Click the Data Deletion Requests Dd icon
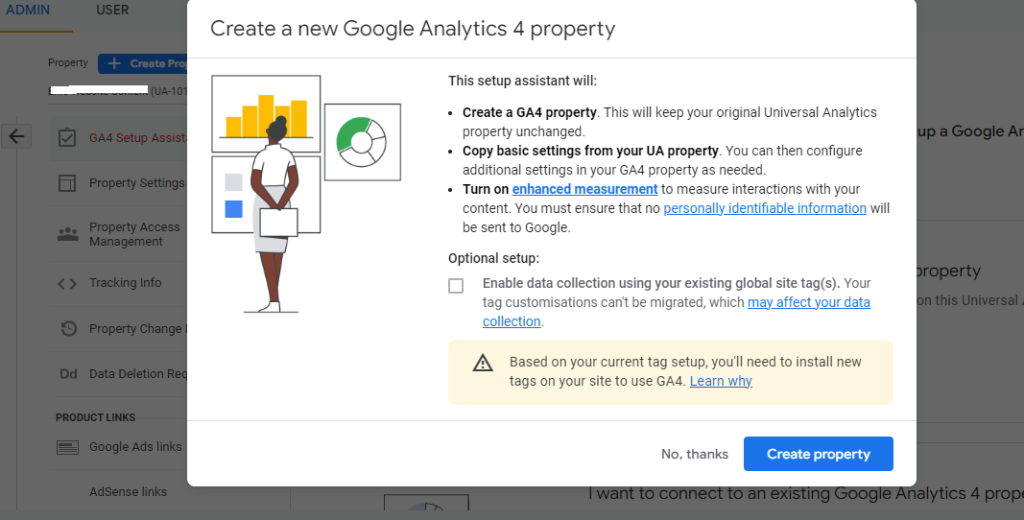The width and height of the screenshot is (1024, 520). click(68, 374)
